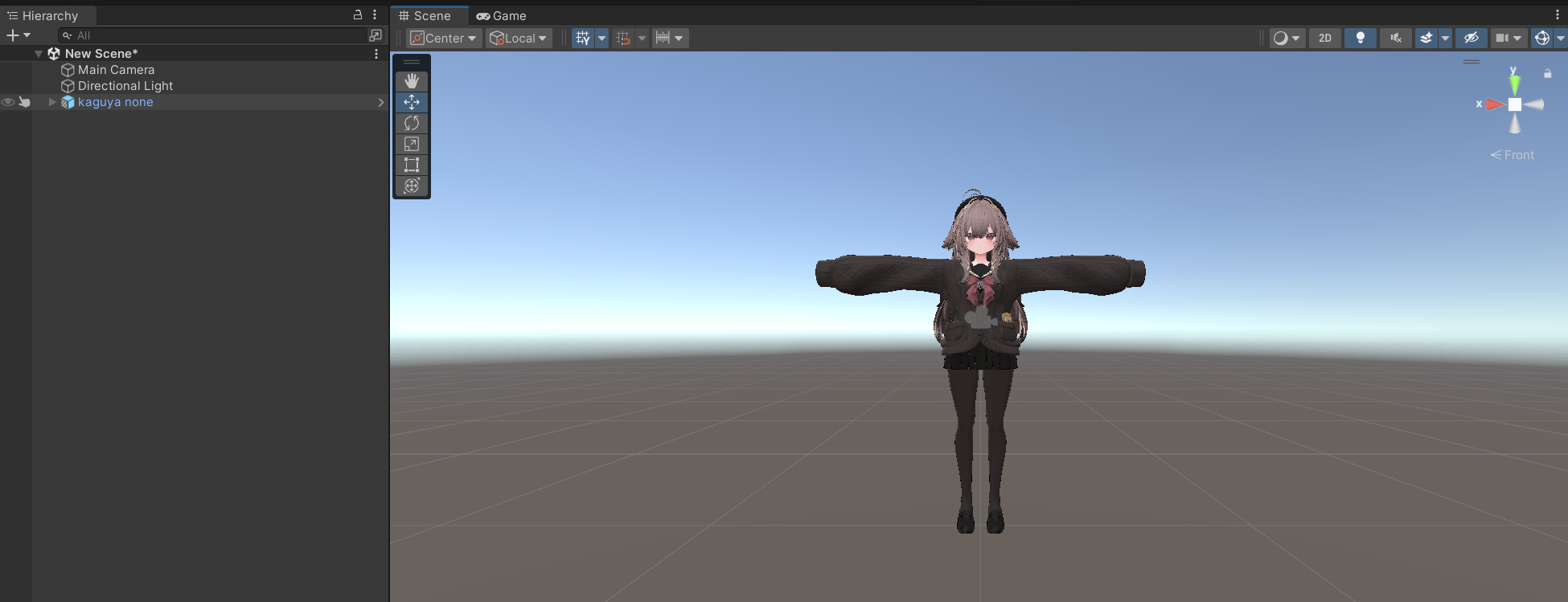Toggle the Hierarchy panel lock icon
Screen dimensions: 1568x602
tap(358, 14)
